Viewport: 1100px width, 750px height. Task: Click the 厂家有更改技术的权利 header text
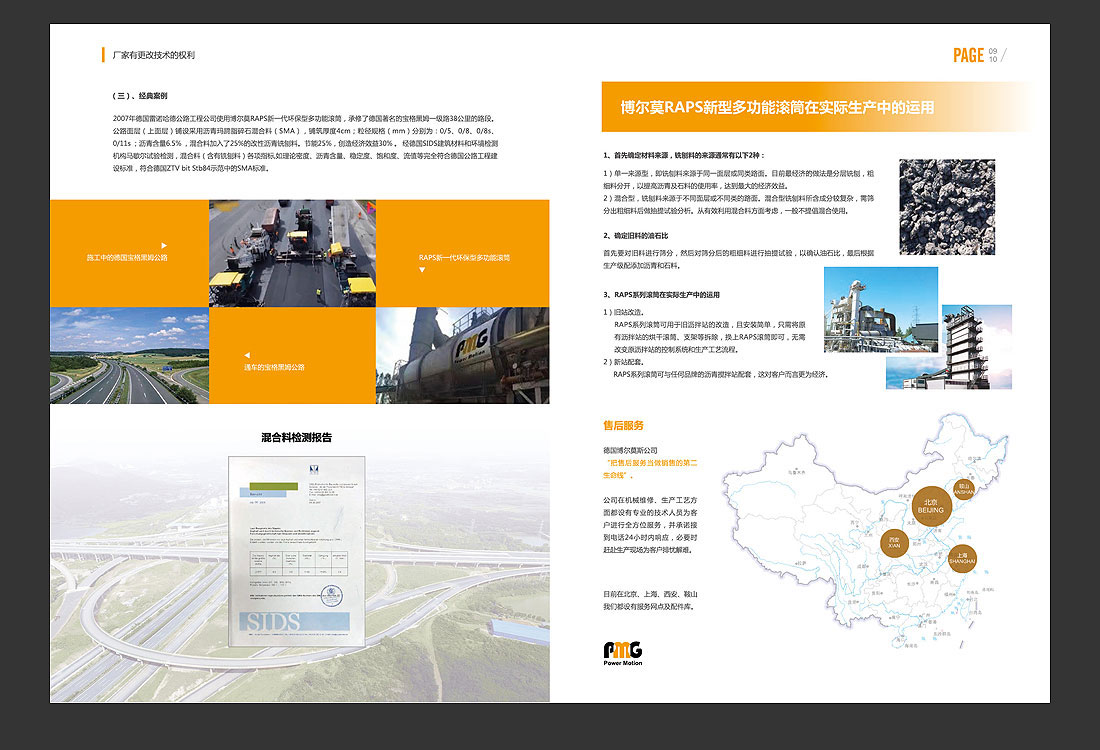[x=153, y=55]
